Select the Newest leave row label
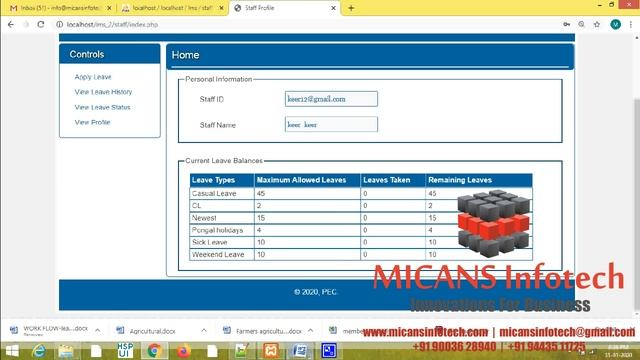640x360 pixels. 204,218
